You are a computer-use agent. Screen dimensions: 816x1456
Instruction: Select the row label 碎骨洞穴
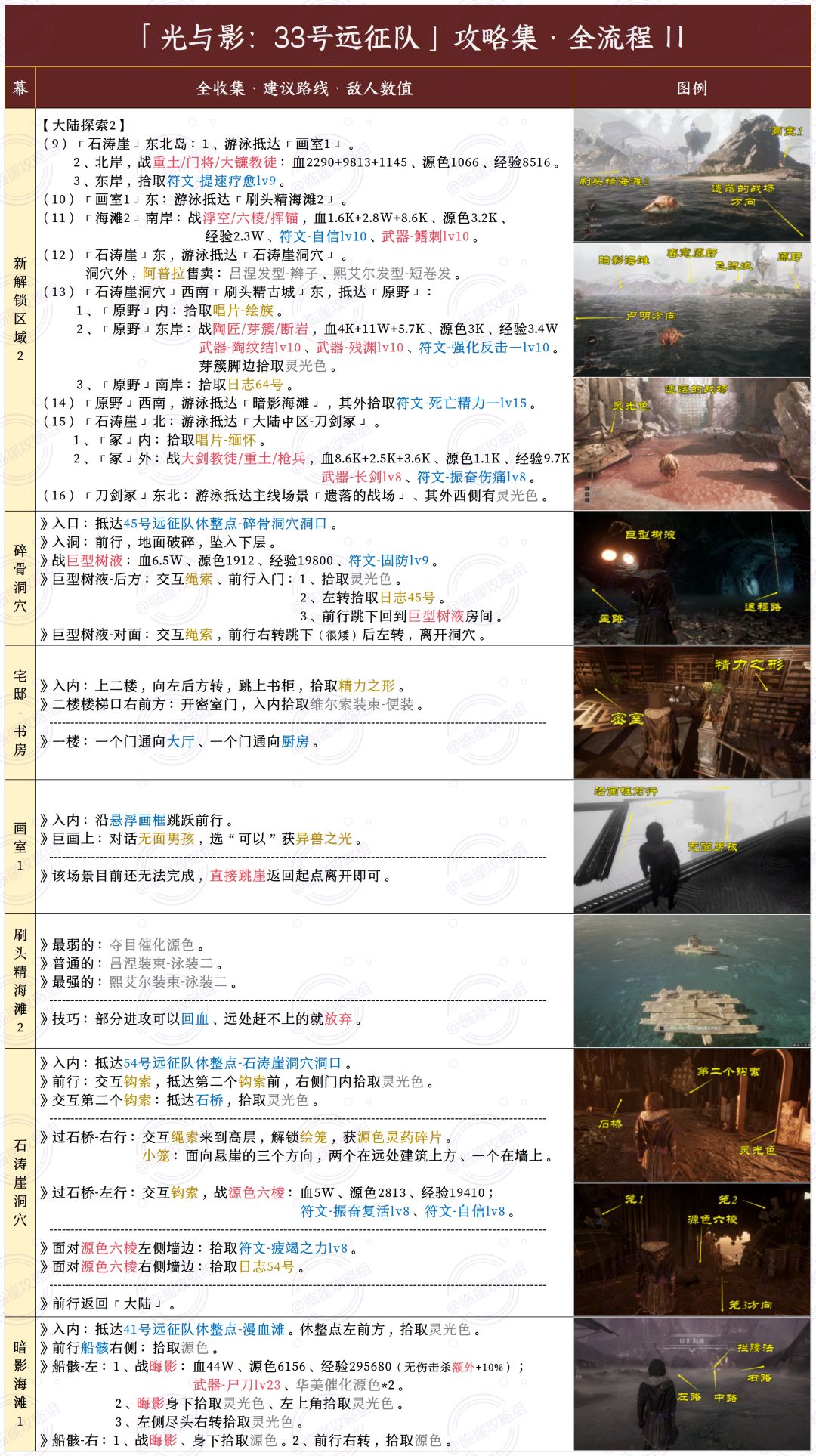pyautogui.click(x=20, y=578)
